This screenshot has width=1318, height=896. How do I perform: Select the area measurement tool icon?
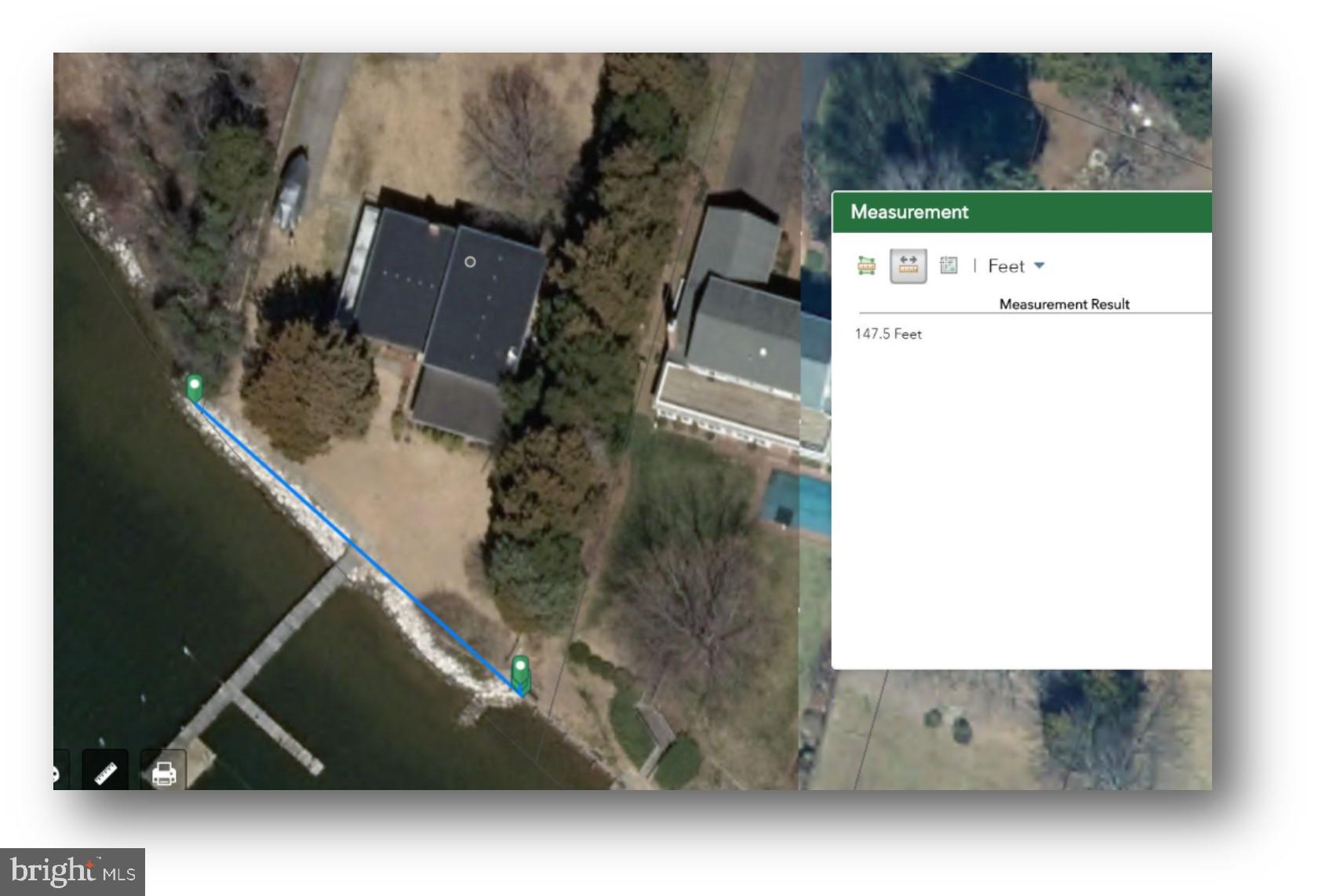pyautogui.click(x=866, y=266)
